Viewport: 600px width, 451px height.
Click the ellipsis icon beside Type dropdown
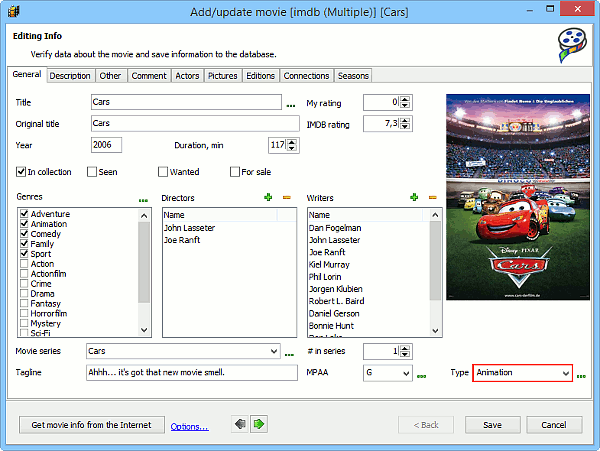[581, 376]
